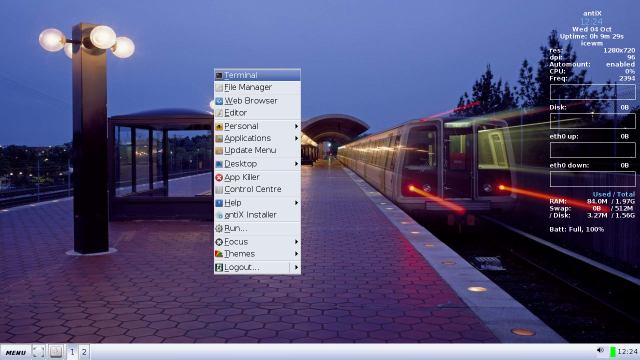Select File Manager from the menu
640x360 pixels.
pos(257,87)
